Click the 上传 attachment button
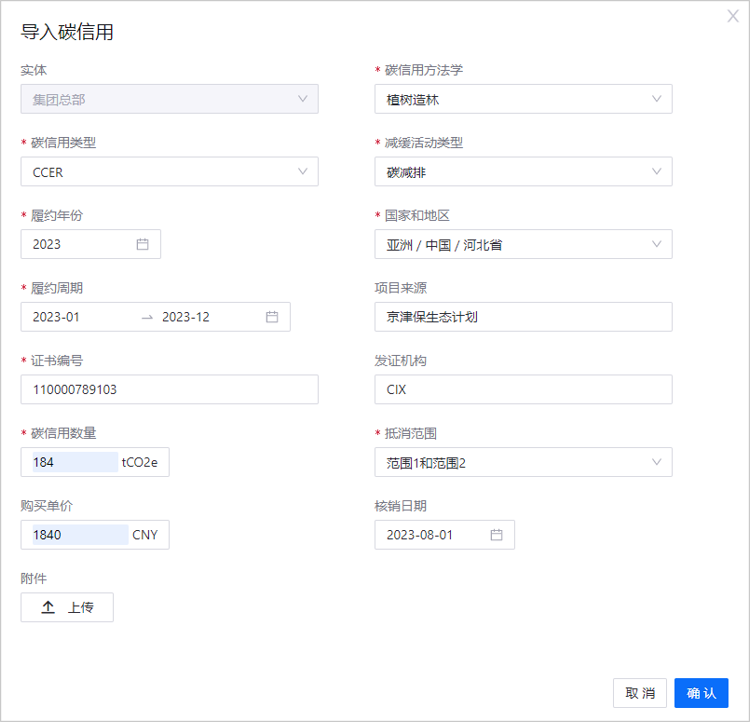Viewport: 750px width, 722px height. (67, 607)
